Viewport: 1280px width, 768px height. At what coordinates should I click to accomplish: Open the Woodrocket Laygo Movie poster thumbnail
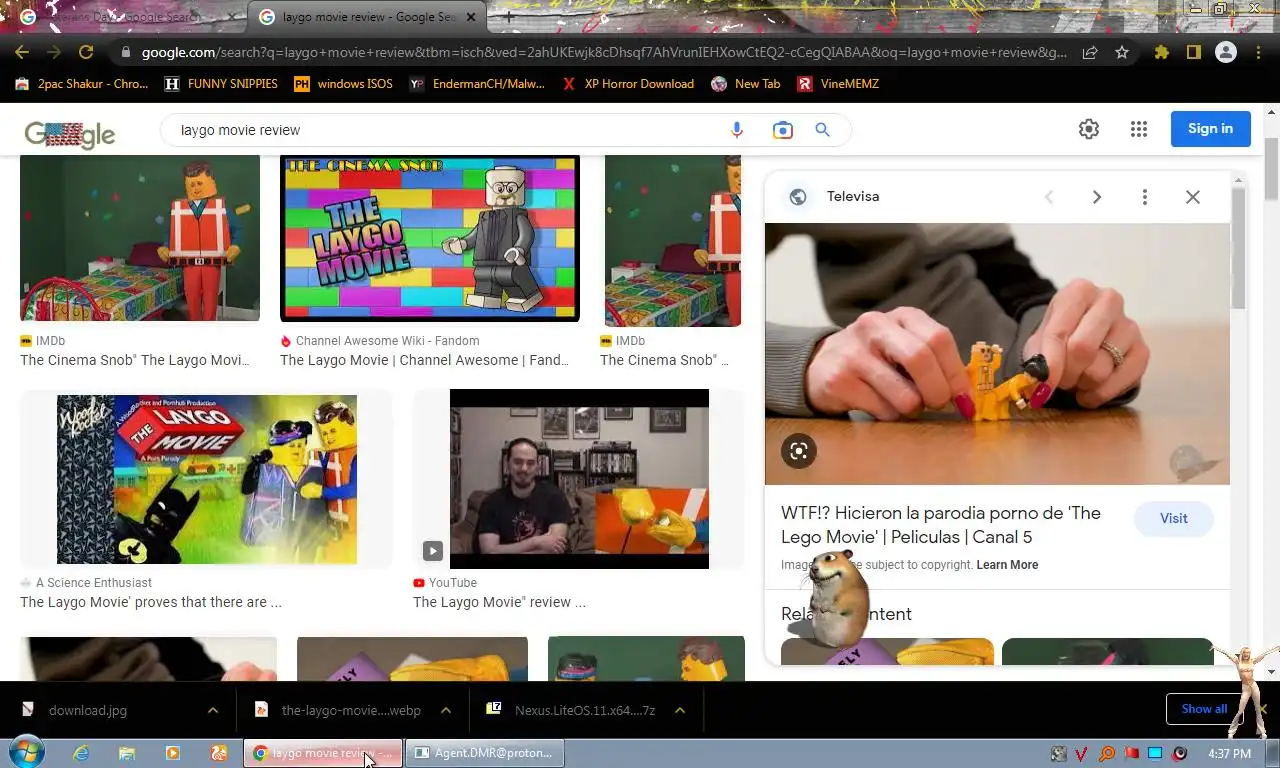(206, 479)
